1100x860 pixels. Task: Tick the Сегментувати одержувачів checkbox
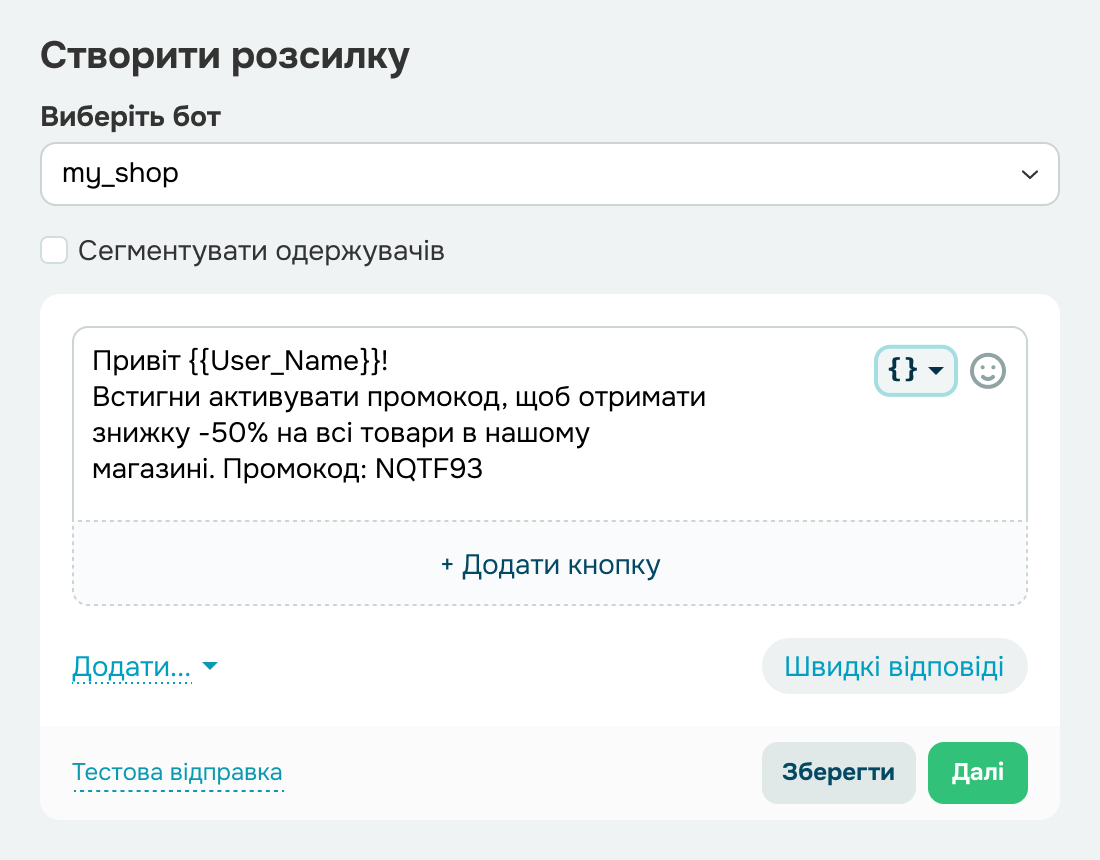click(54, 250)
